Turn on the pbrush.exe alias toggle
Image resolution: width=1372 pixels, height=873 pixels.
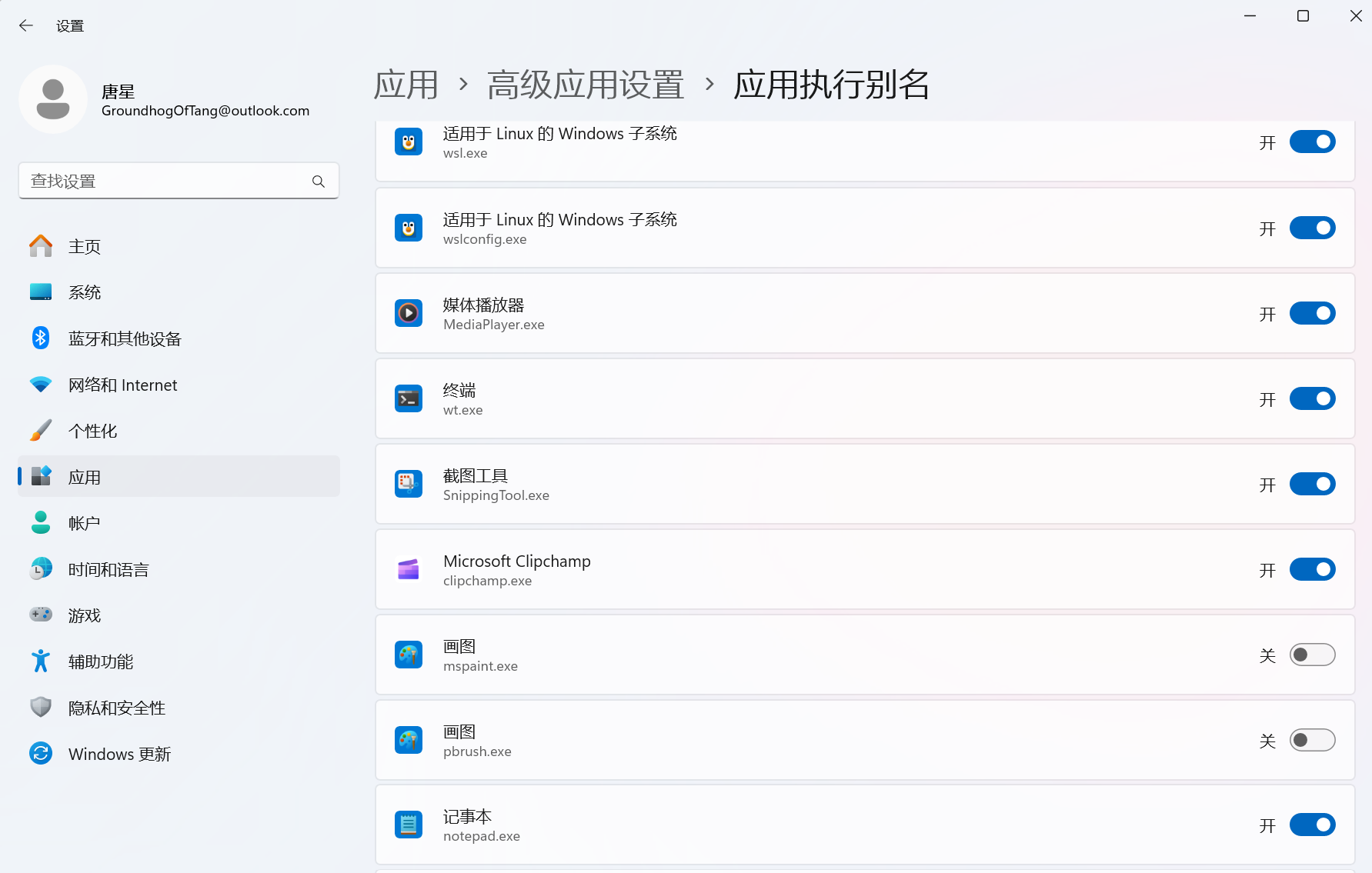(1312, 740)
